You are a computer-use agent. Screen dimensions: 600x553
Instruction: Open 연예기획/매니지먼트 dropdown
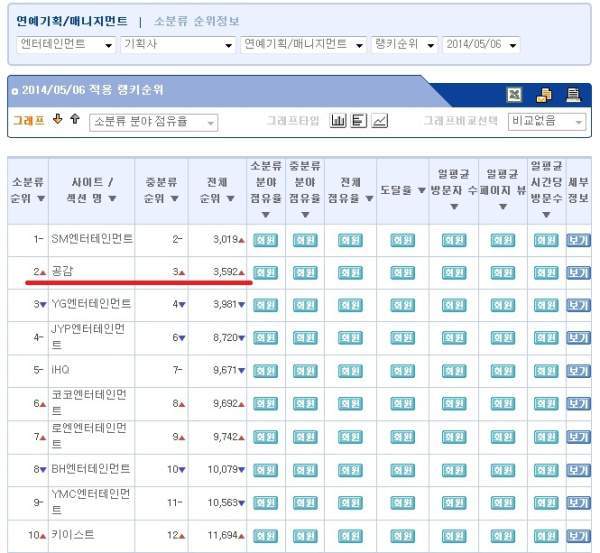(303, 45)
